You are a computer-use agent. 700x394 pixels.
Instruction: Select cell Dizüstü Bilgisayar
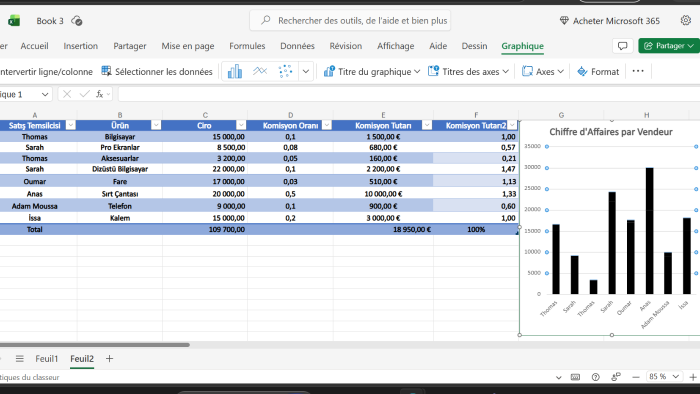click(x=120, y=169)
